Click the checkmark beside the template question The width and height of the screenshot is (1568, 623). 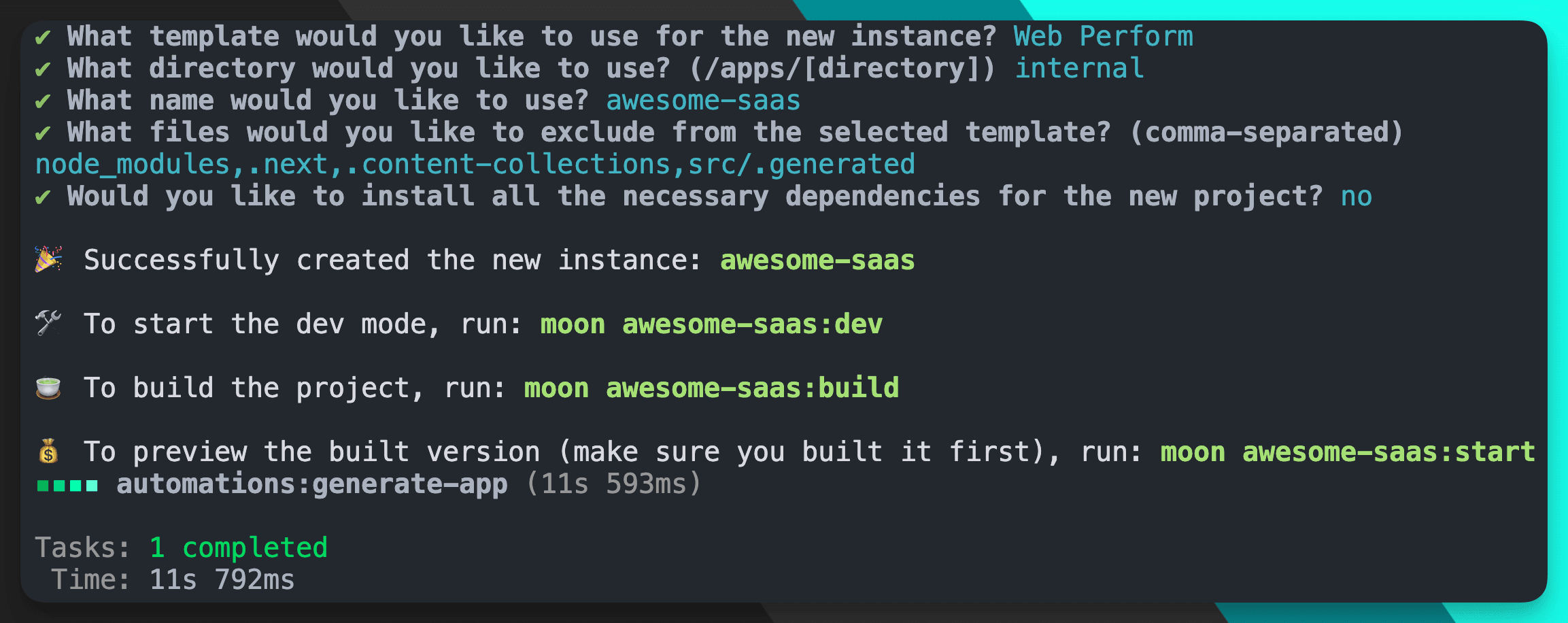(43, 37)
